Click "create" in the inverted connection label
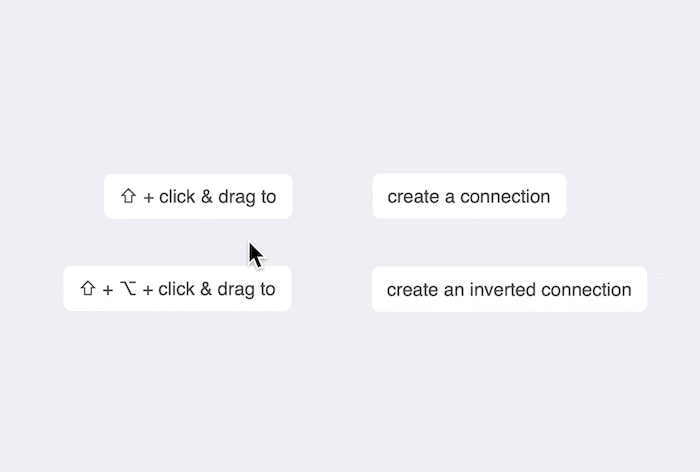The width and height of the screenshot is (700, 472). (x=412, y=290)
